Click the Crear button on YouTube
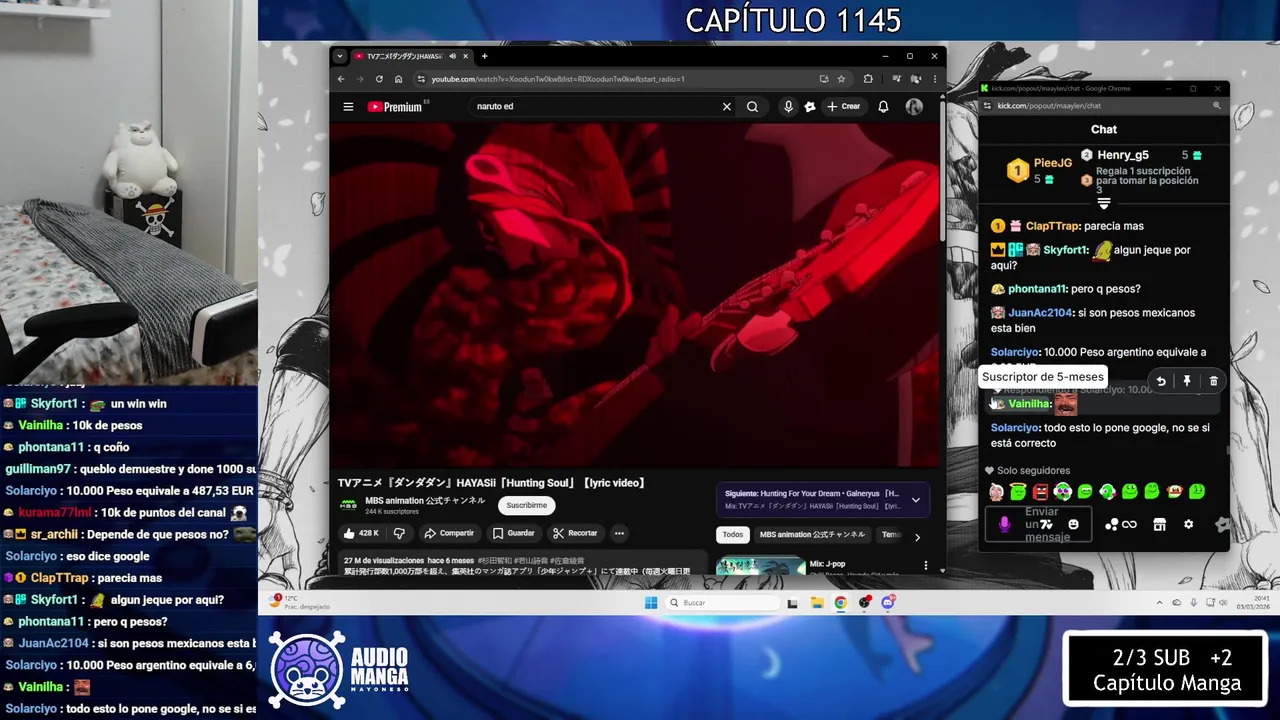Viewport: 1280px width, 720px height. click(844, 107)
